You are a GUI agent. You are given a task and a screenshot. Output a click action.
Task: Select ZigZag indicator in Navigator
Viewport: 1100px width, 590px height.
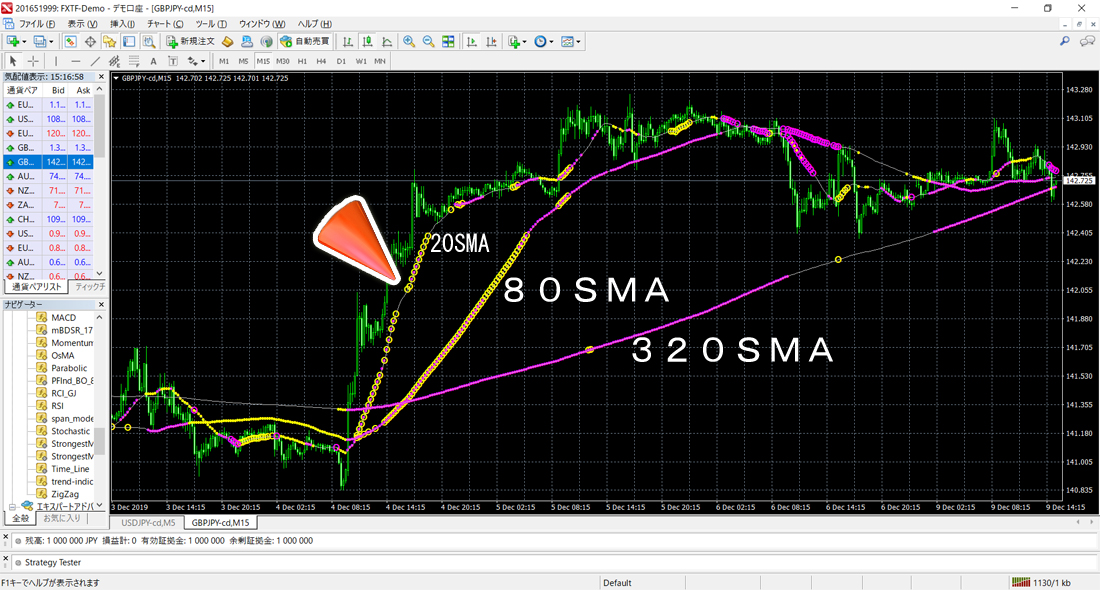[x=65, y=495]
